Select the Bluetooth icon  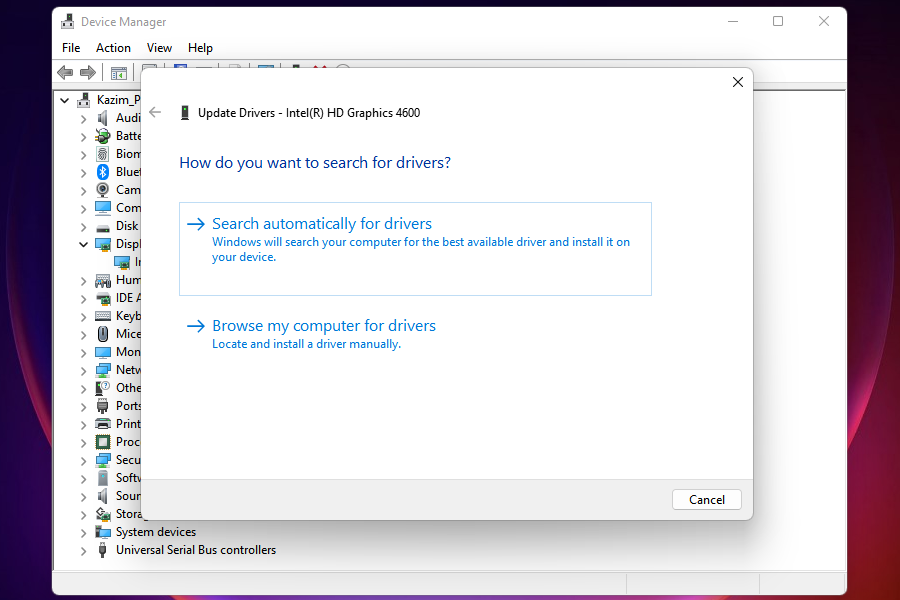[103, 172]
